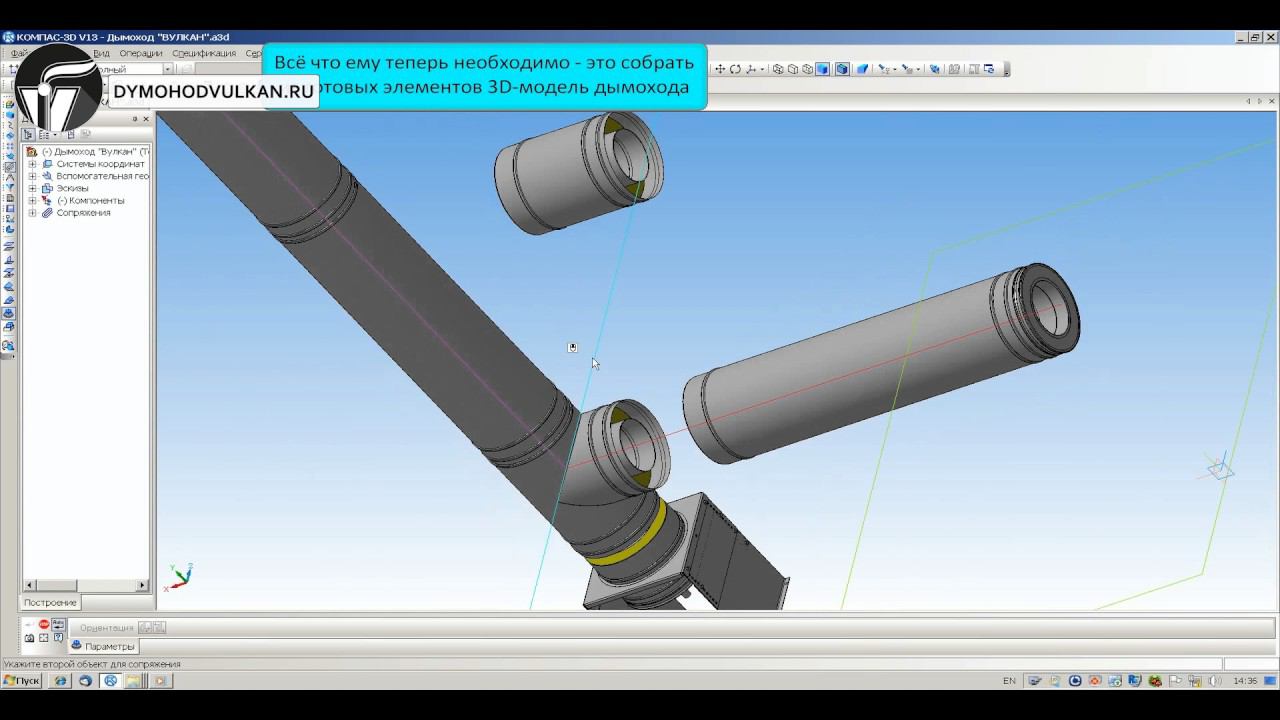Open the KOMPAS-3D taskbar button

point(111,680)
